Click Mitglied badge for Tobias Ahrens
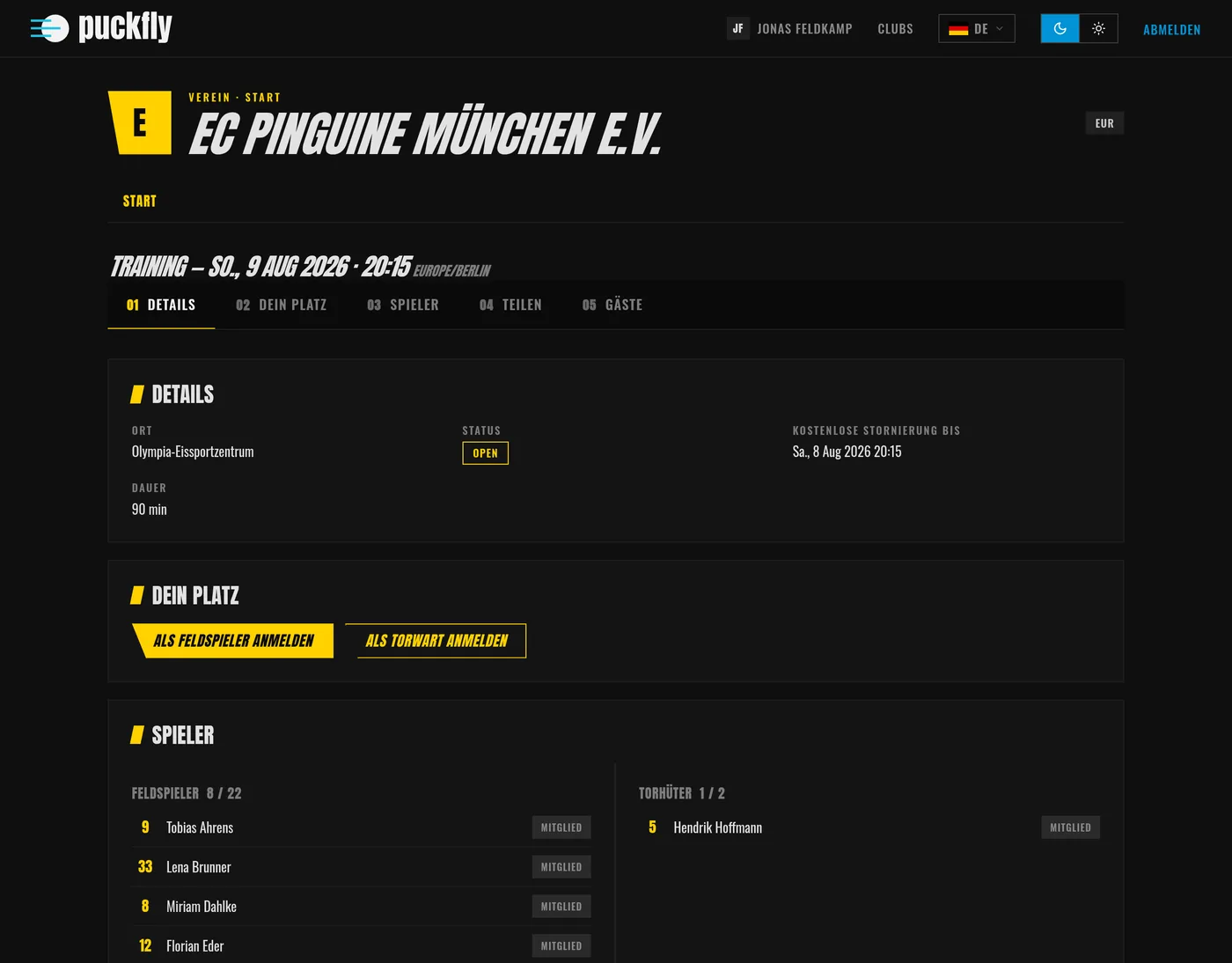Viewport: 1232px width, 963px height. click(561, 827)
